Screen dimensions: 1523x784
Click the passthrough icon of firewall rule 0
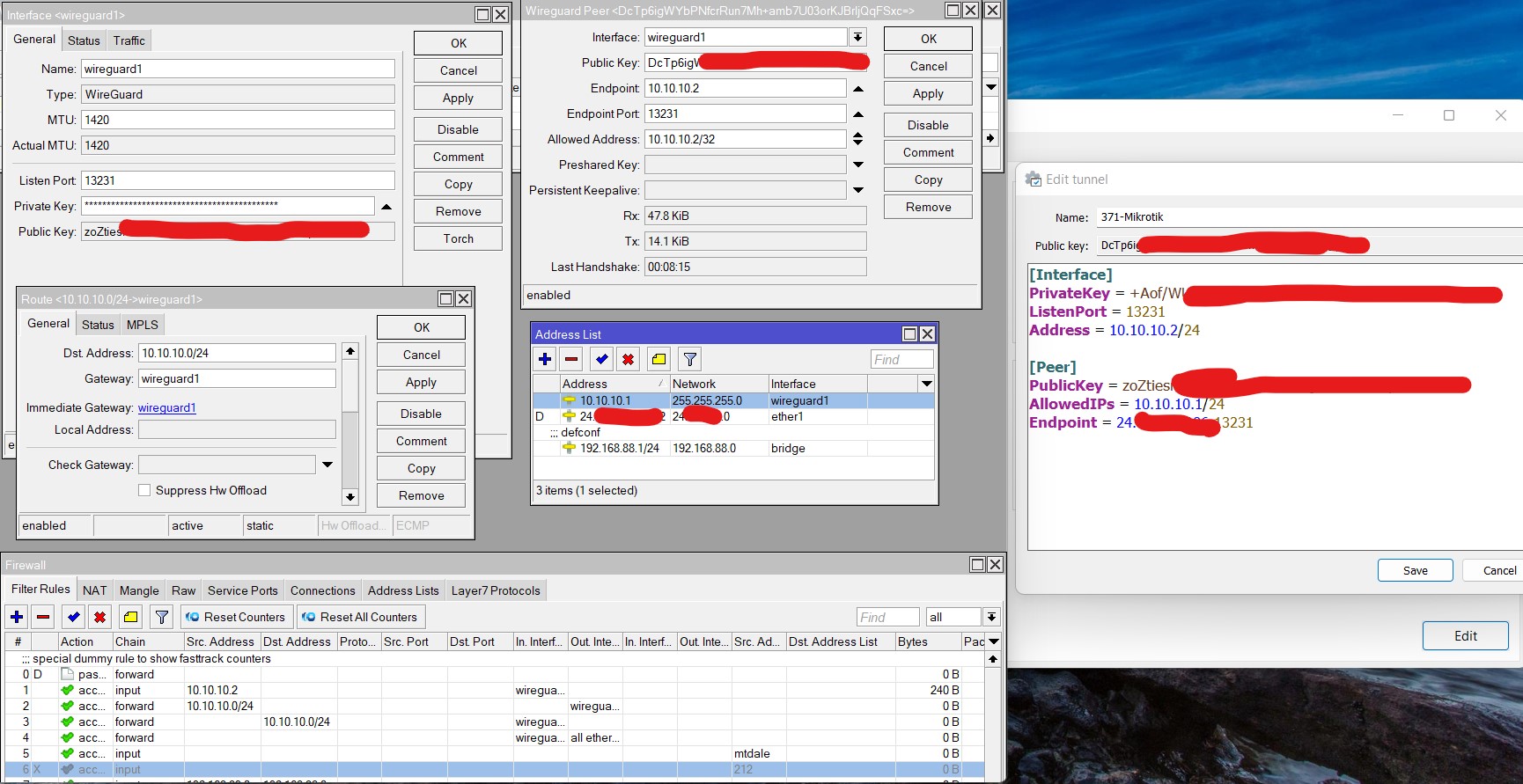[x=68, y=675]
